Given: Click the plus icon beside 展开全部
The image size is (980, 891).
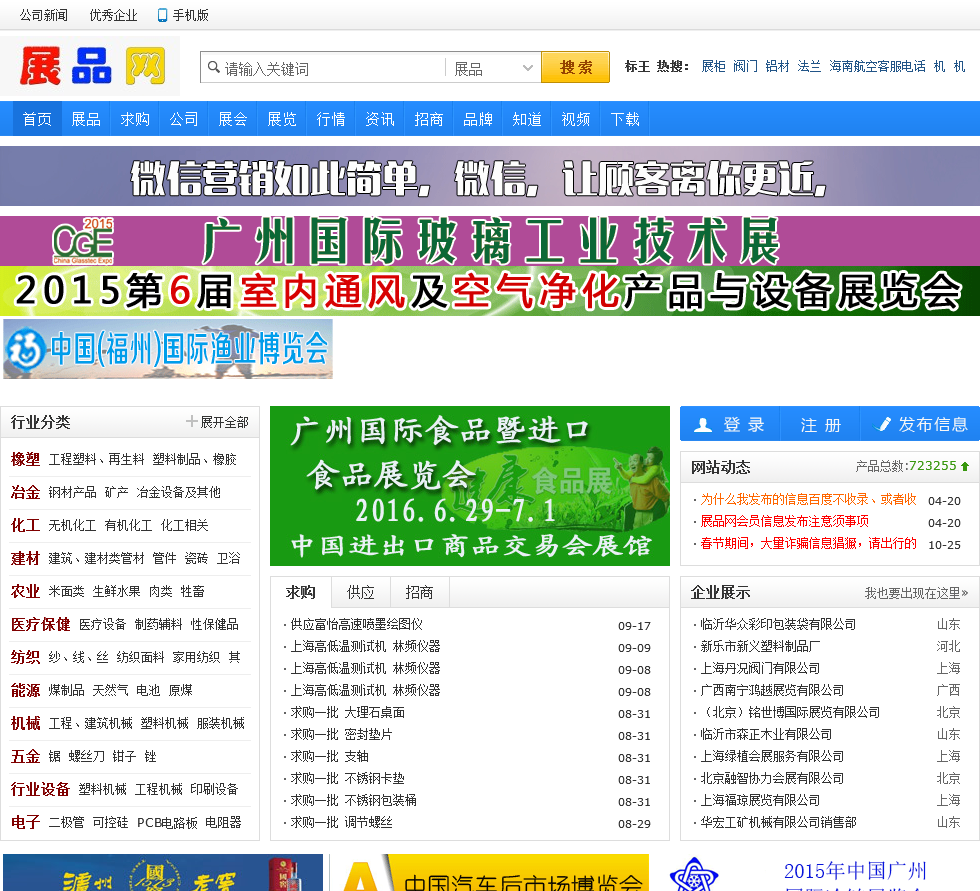Looking at the screenshot, I should tap(191, 422).
